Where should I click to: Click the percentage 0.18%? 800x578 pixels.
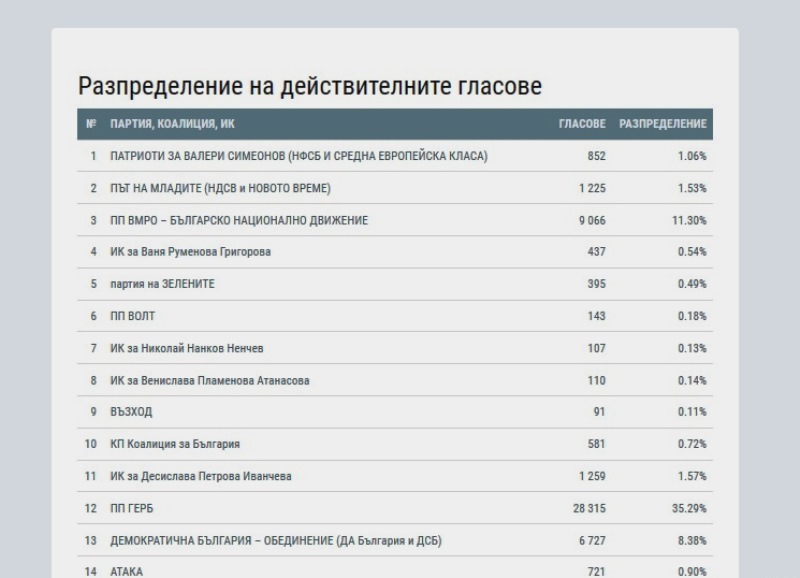[x=692, y=316]
